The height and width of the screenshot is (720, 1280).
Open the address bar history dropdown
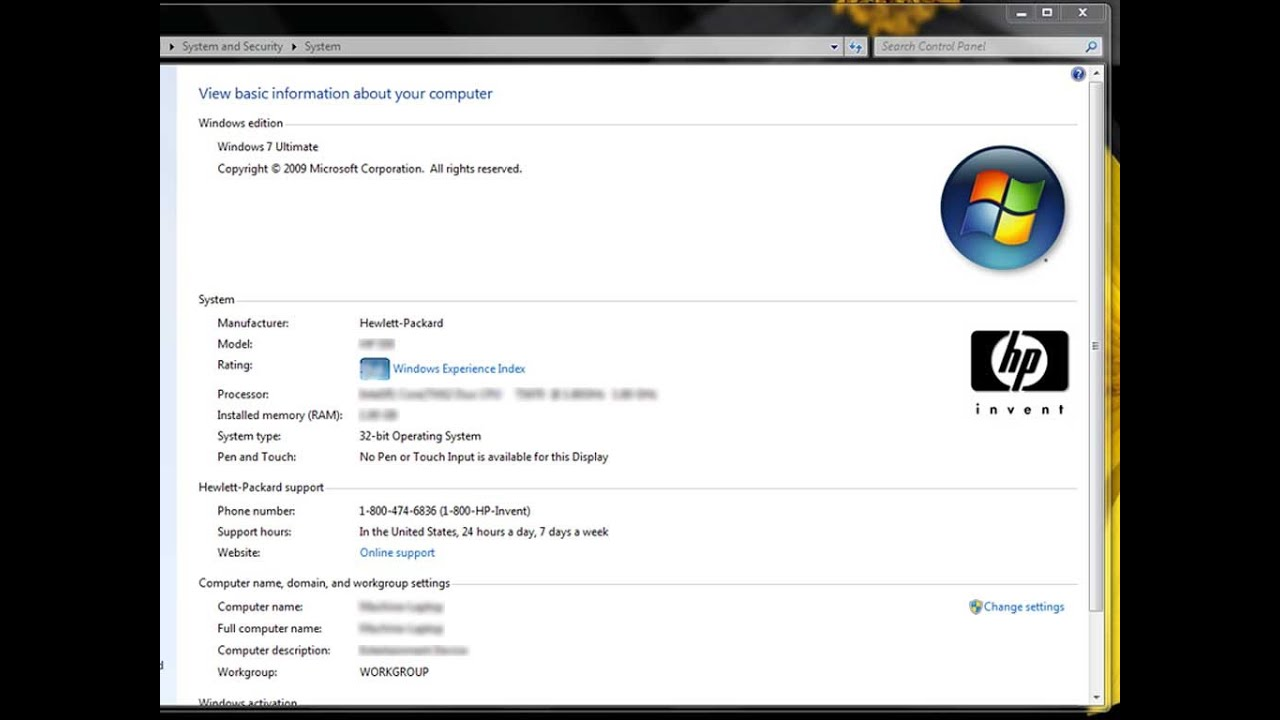pos(834,47)
